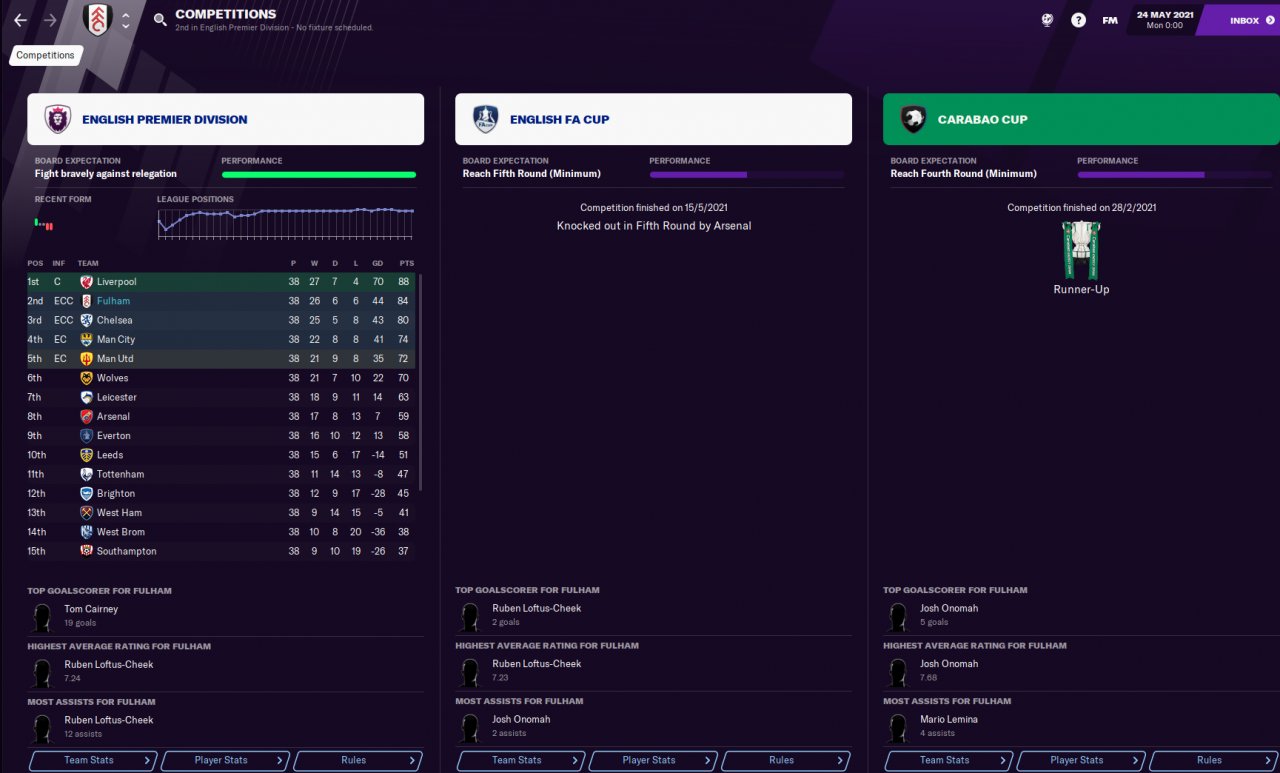Click the forward navigation arrow

tap(50, 20)
